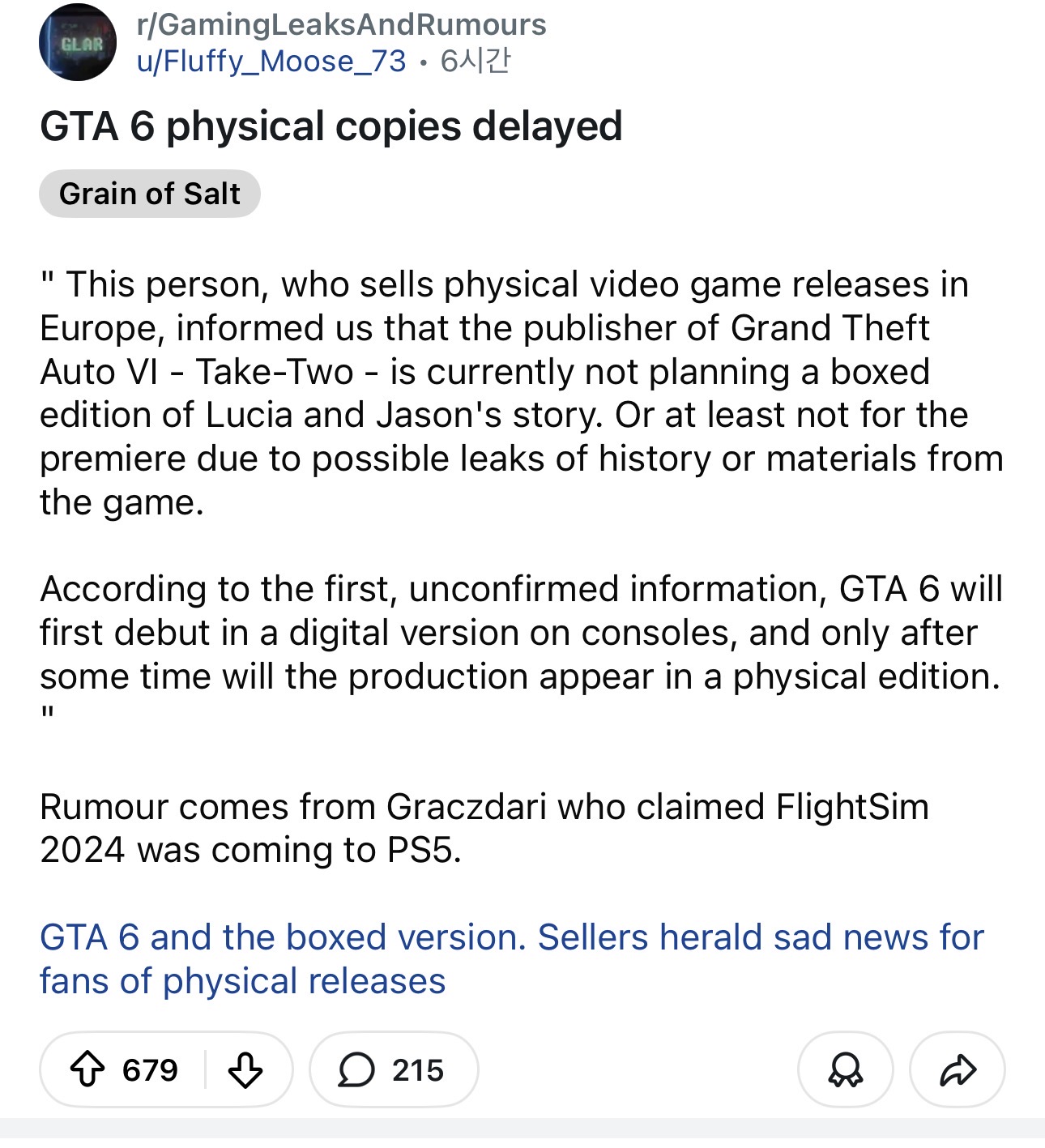Give an award using the award icon

point(845,1069)
